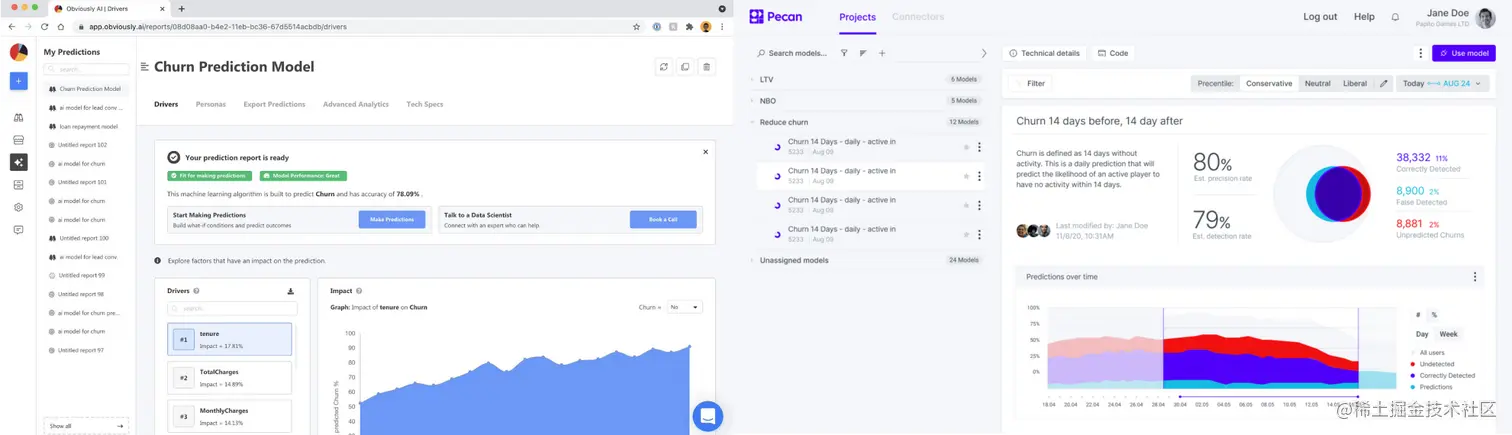This screenshot has height=435, width=1512.
Task: Click the Code button in Pecan
Action: [1113, 53]
